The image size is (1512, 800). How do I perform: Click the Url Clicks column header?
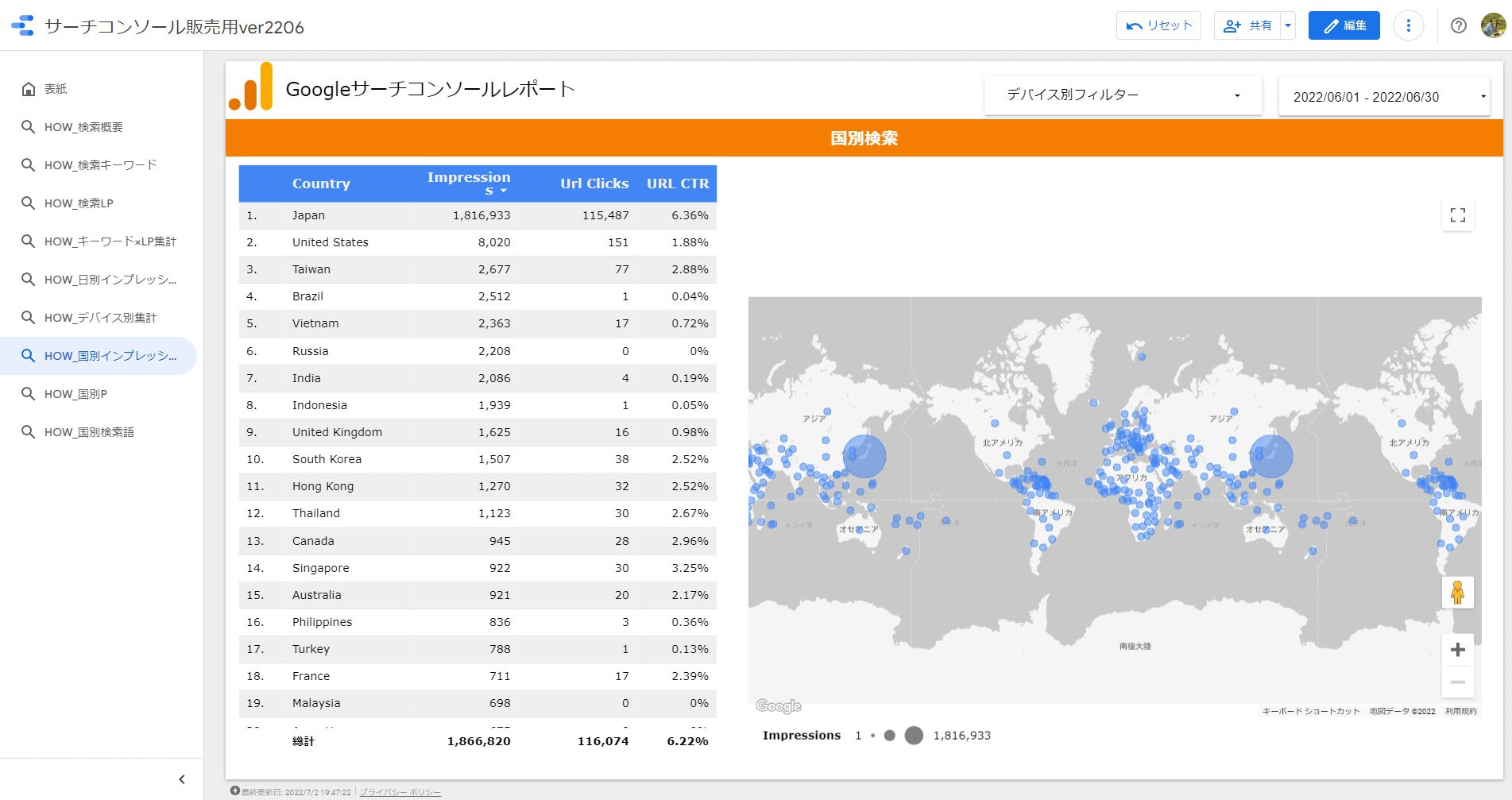pyautogui.click(x=594, y=184)
